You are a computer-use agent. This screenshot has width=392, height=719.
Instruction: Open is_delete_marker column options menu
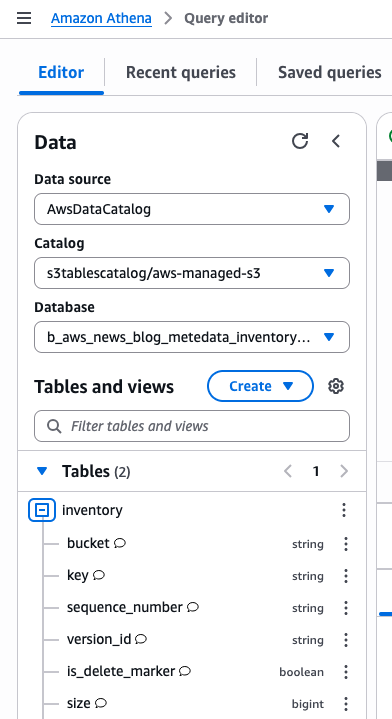(346, 672)
